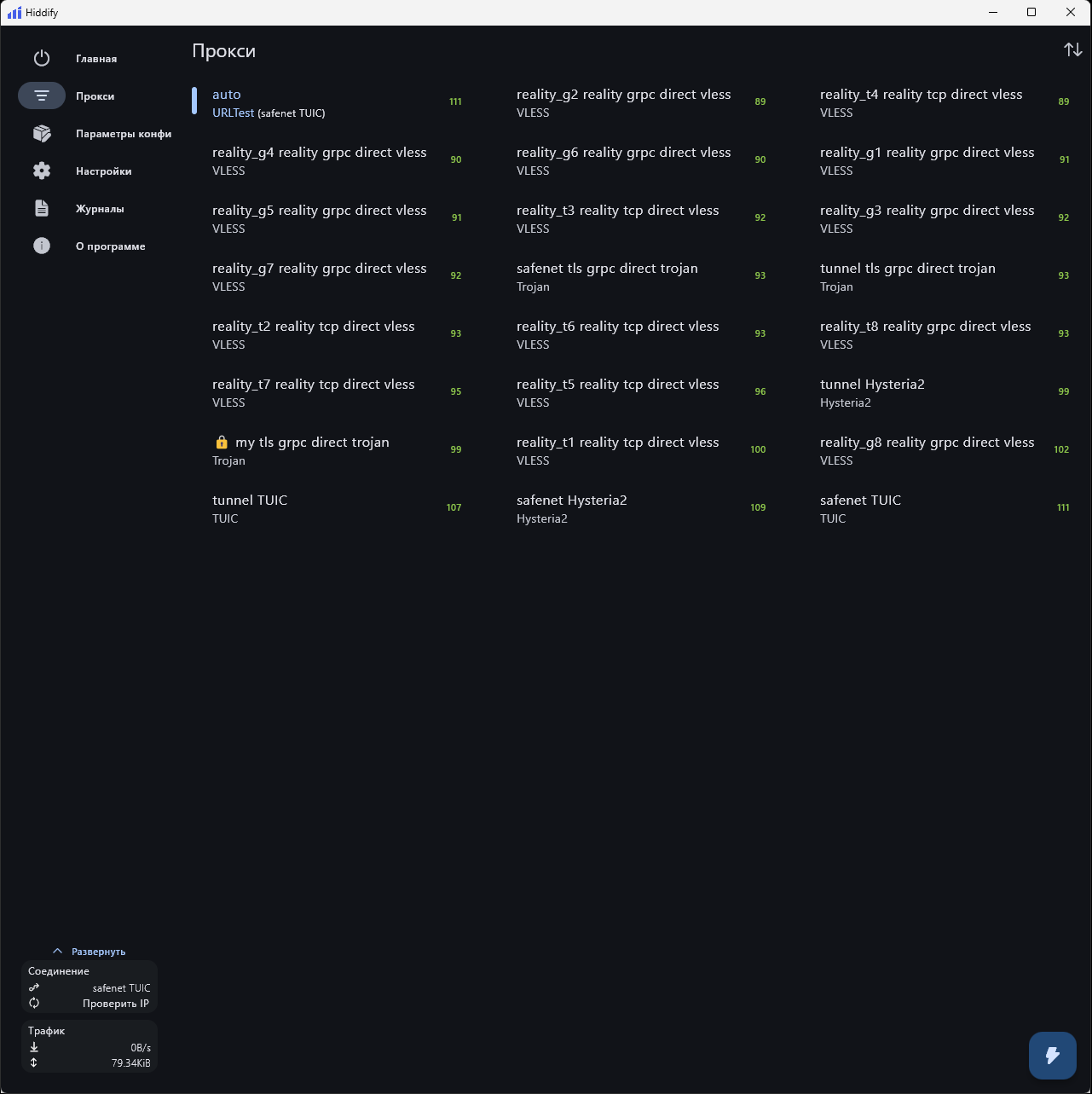Go to Настройки menu item
This screenshot has width=1092, height=1094.
click(x=104, y=171)
